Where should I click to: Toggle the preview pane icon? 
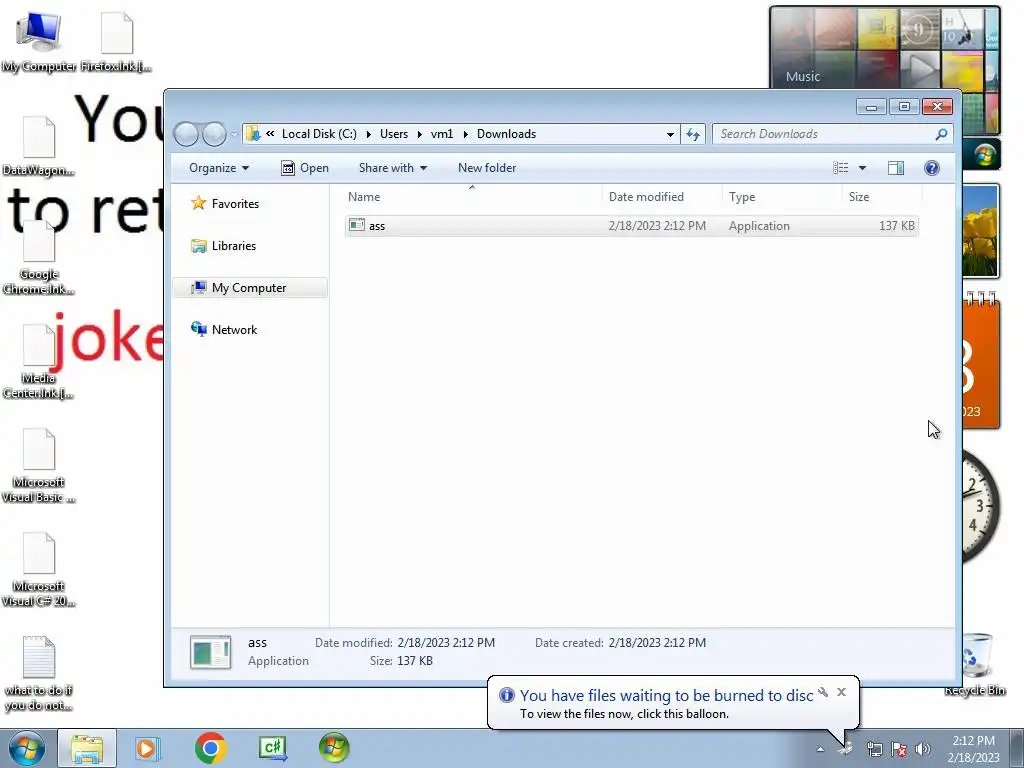[896, 168]
